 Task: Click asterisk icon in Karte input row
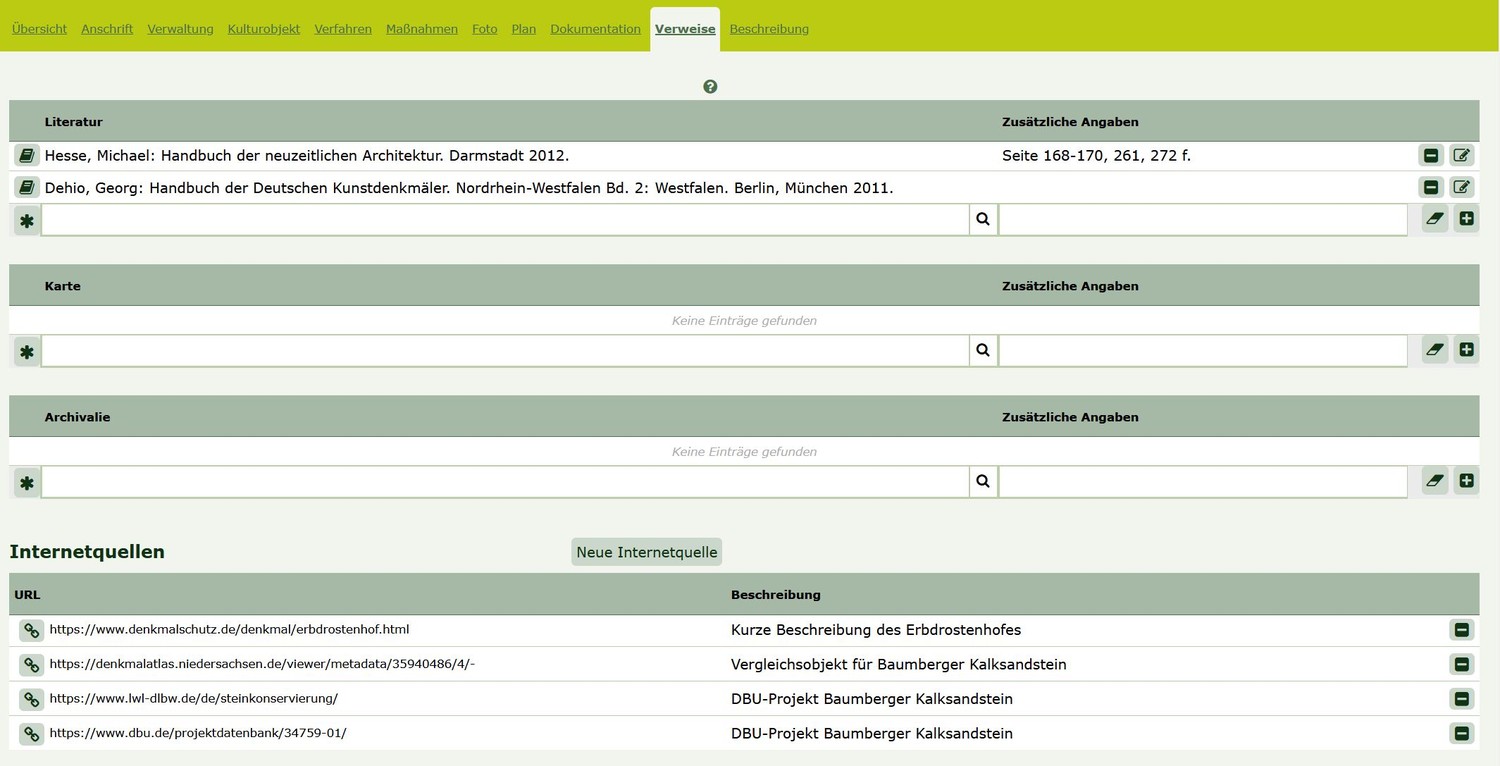point(27,352)
